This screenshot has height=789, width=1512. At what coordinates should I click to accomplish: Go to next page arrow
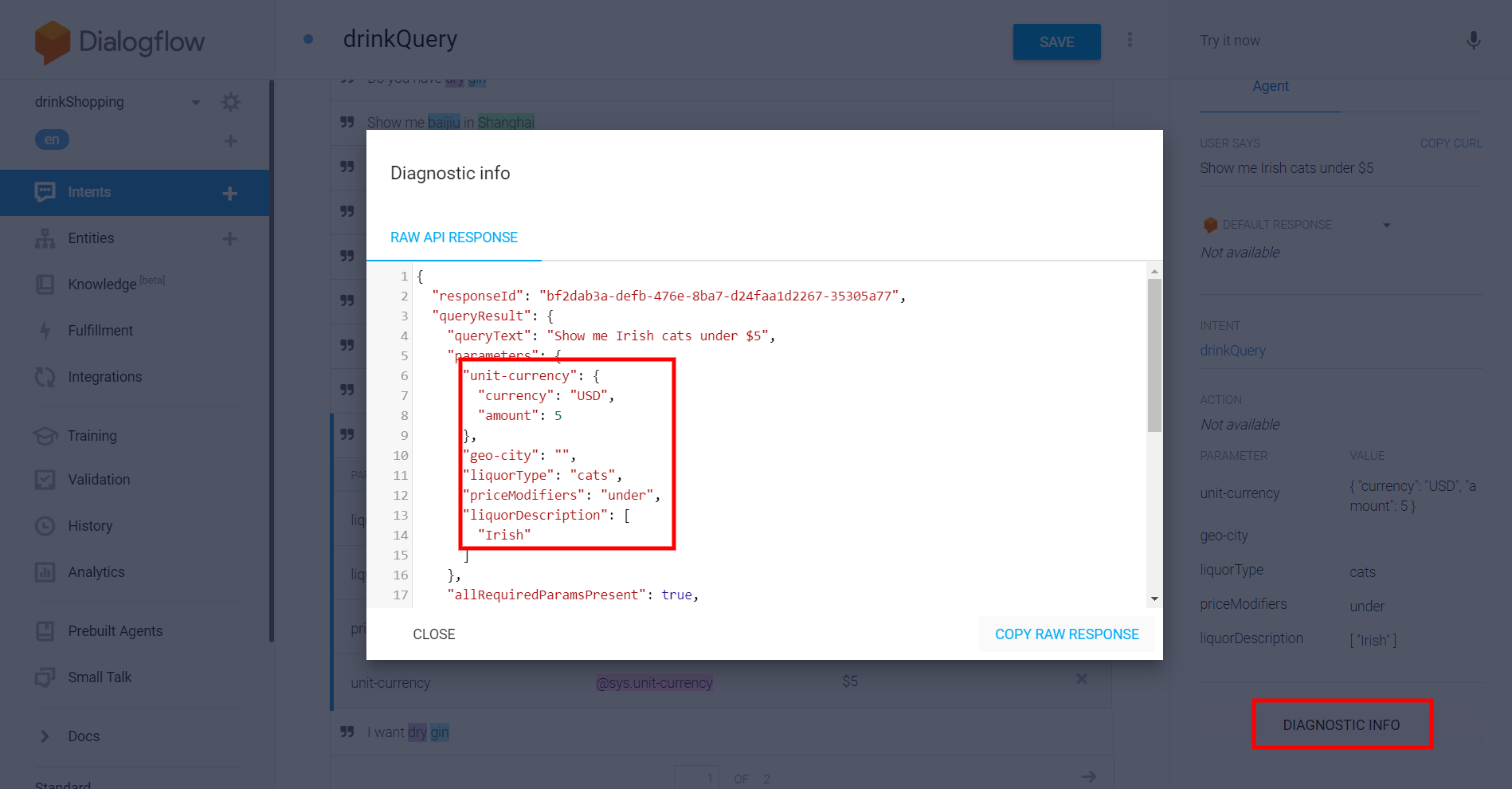(x=1089, y=776)
